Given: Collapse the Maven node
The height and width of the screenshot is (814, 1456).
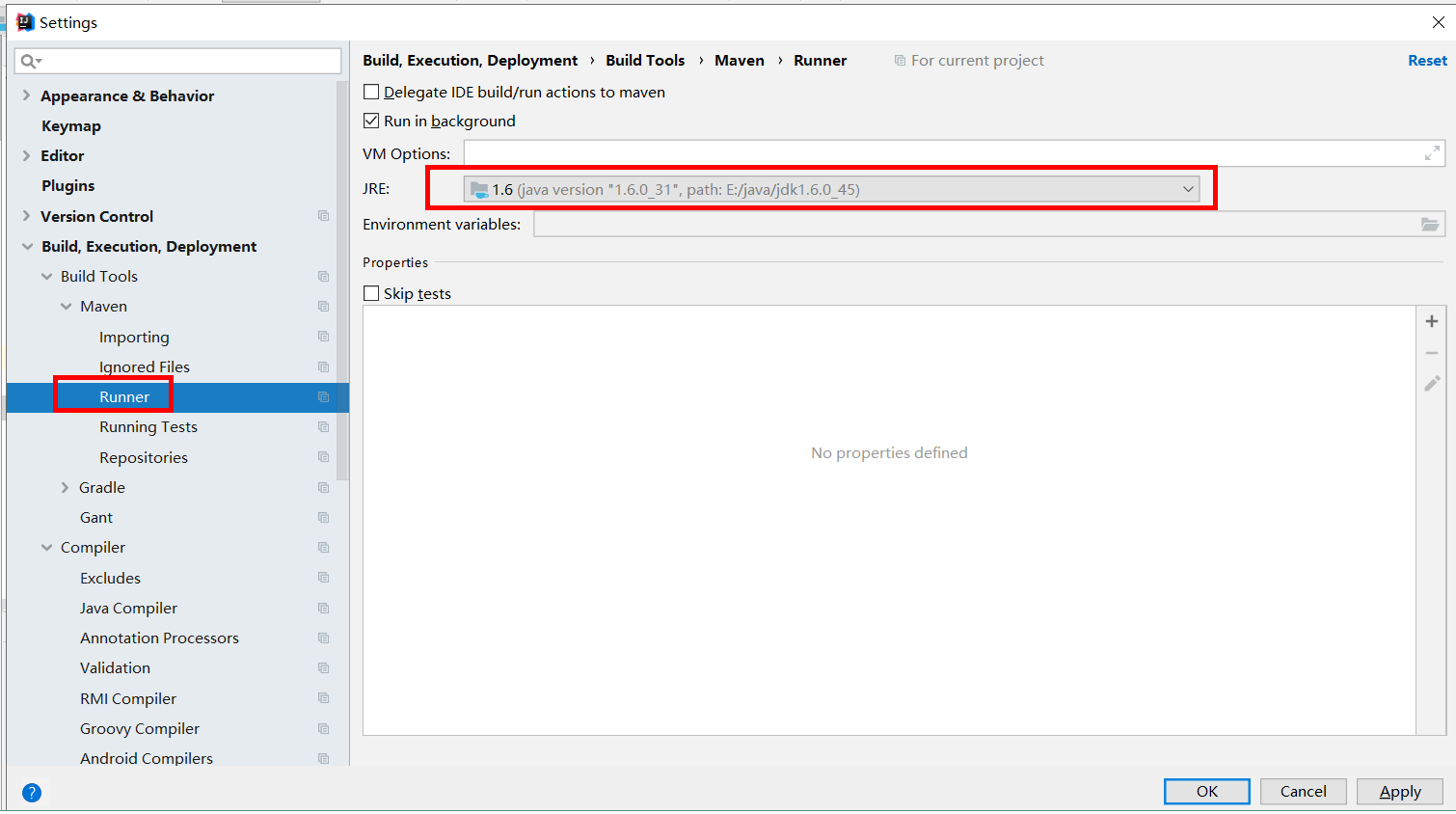Looking at the screenshot, I should click(x=66, y=307).
